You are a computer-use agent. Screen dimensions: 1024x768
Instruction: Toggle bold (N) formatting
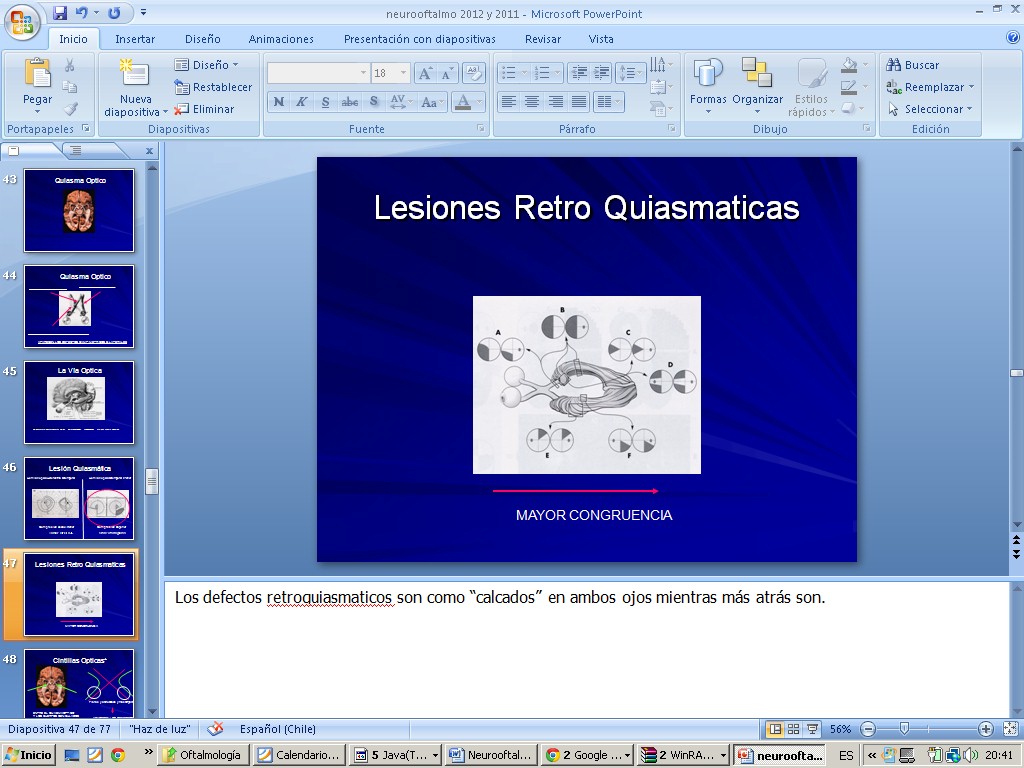tap(278, 102)
